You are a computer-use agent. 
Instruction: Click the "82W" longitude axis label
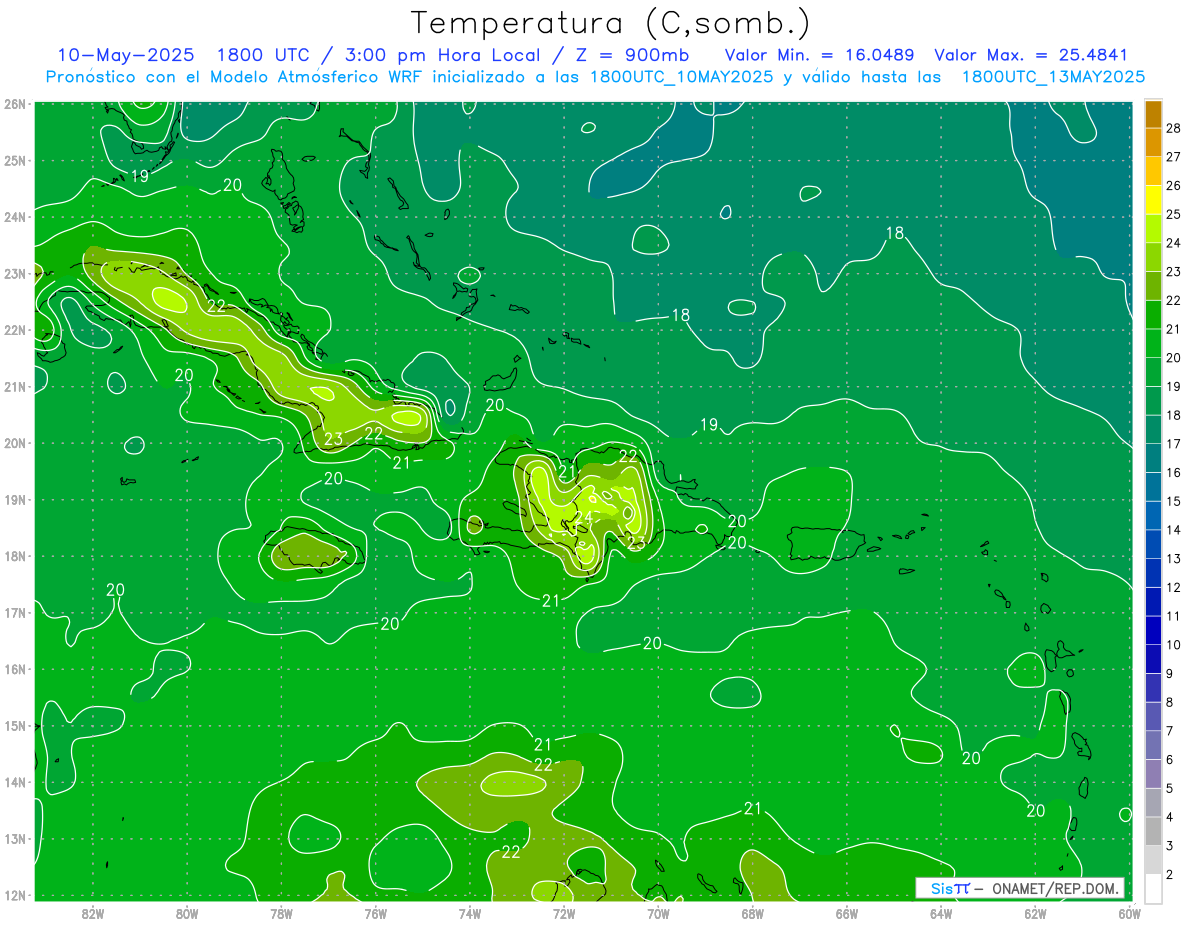93,913
